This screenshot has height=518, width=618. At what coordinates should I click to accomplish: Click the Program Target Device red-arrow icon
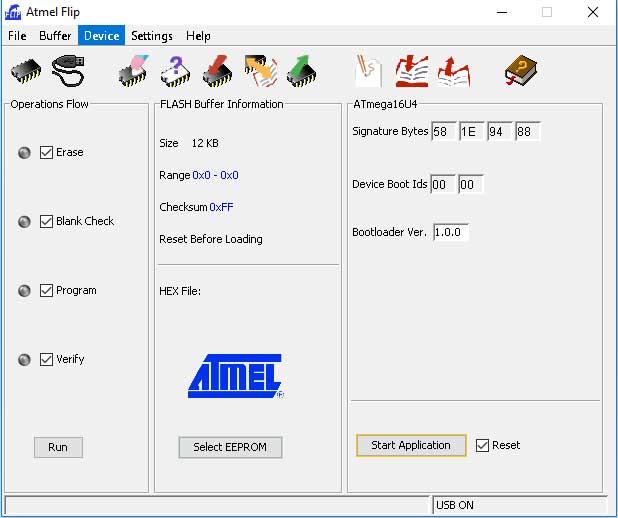[x=218, y=71]
